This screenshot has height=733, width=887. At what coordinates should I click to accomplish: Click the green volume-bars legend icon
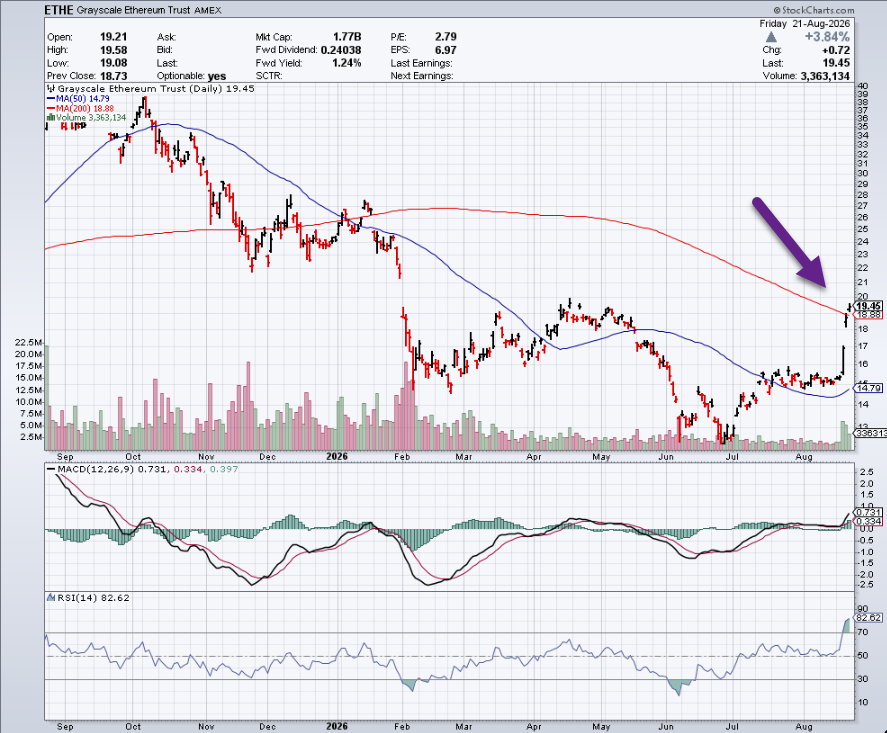[x=51, y=118]
